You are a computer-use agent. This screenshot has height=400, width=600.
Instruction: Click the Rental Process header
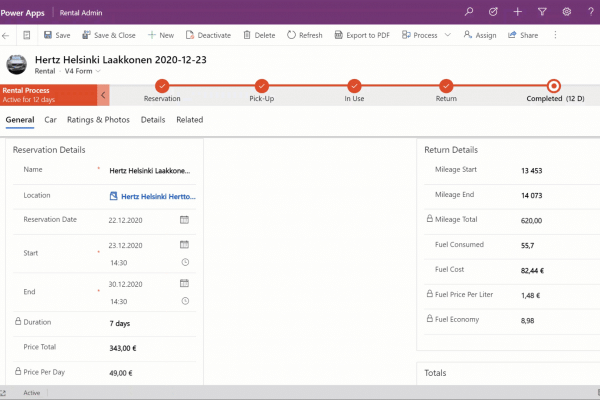click(49, 95)
